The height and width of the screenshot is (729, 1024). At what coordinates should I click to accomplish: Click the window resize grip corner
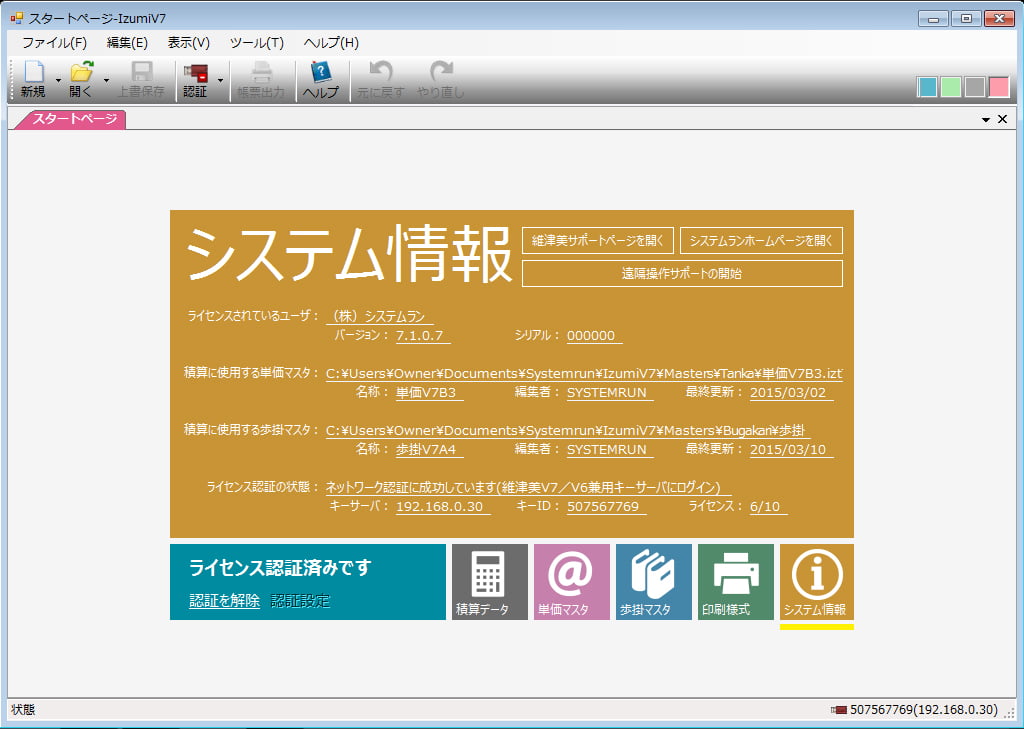click(x=1010, y=713)
